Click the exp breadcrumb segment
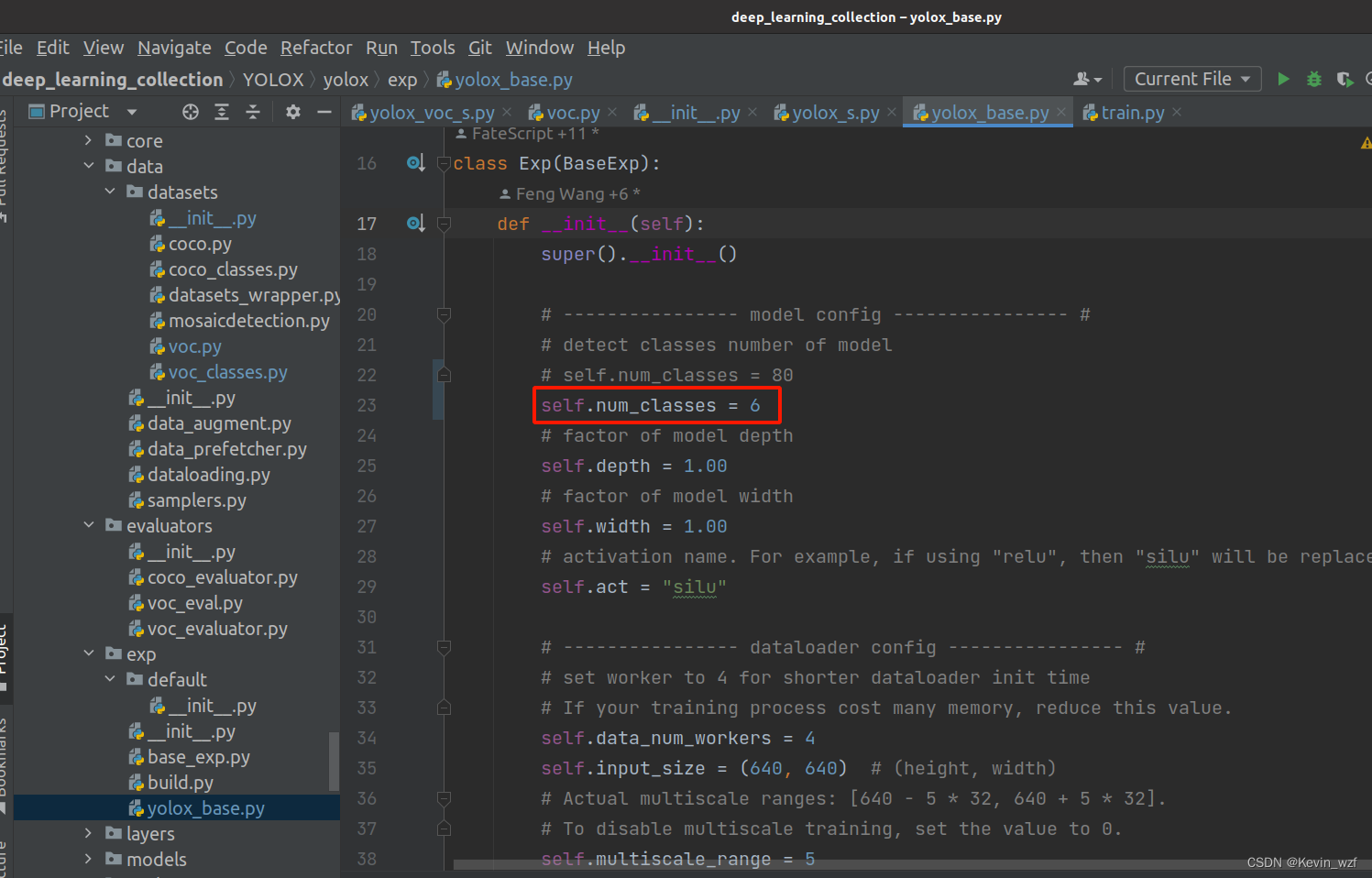Screen dimensions: 1372x878 402,80
